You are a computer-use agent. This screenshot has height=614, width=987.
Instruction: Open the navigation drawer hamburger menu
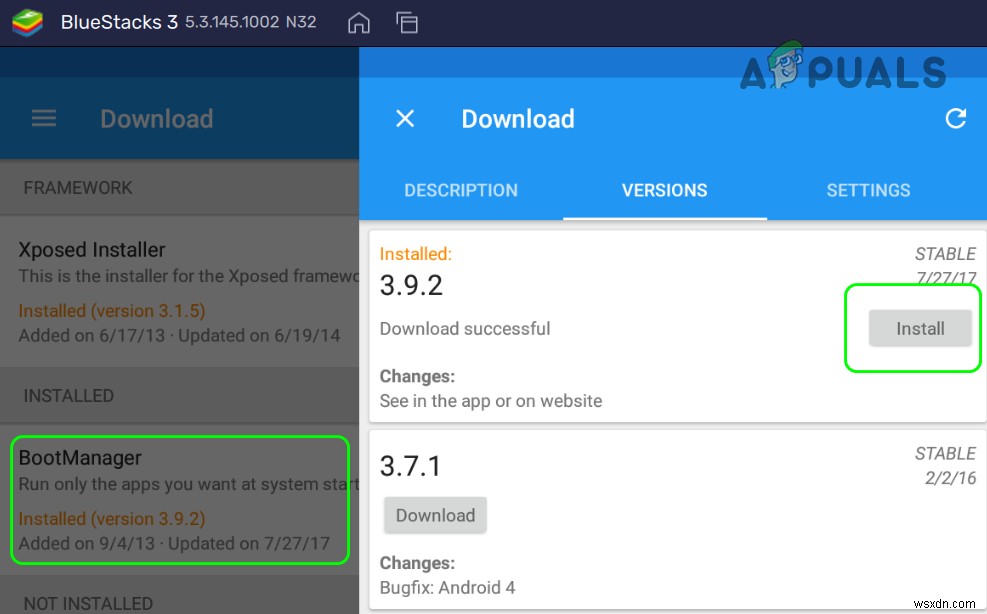[43, 117]
